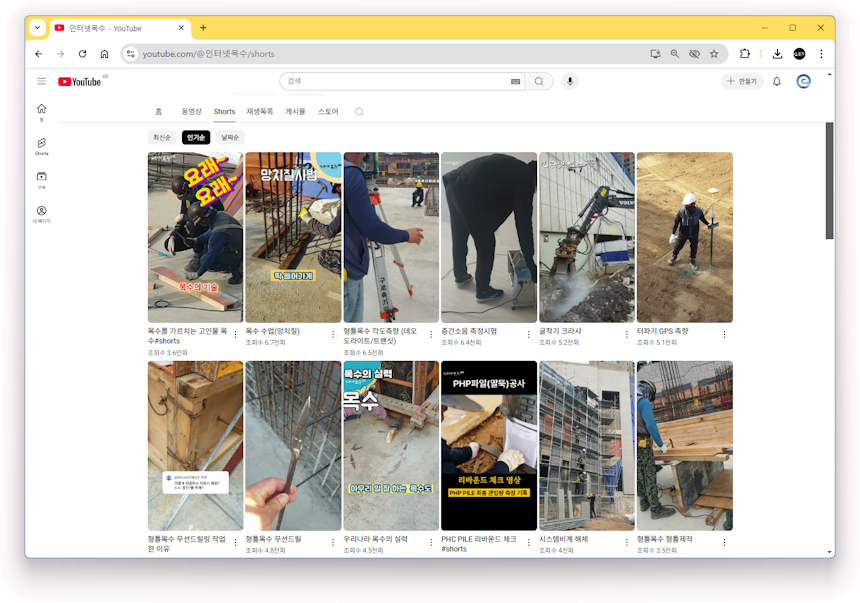View site information icon left of the URL
The height and width of the screenshot is (603, 860).
click(131, 54)
